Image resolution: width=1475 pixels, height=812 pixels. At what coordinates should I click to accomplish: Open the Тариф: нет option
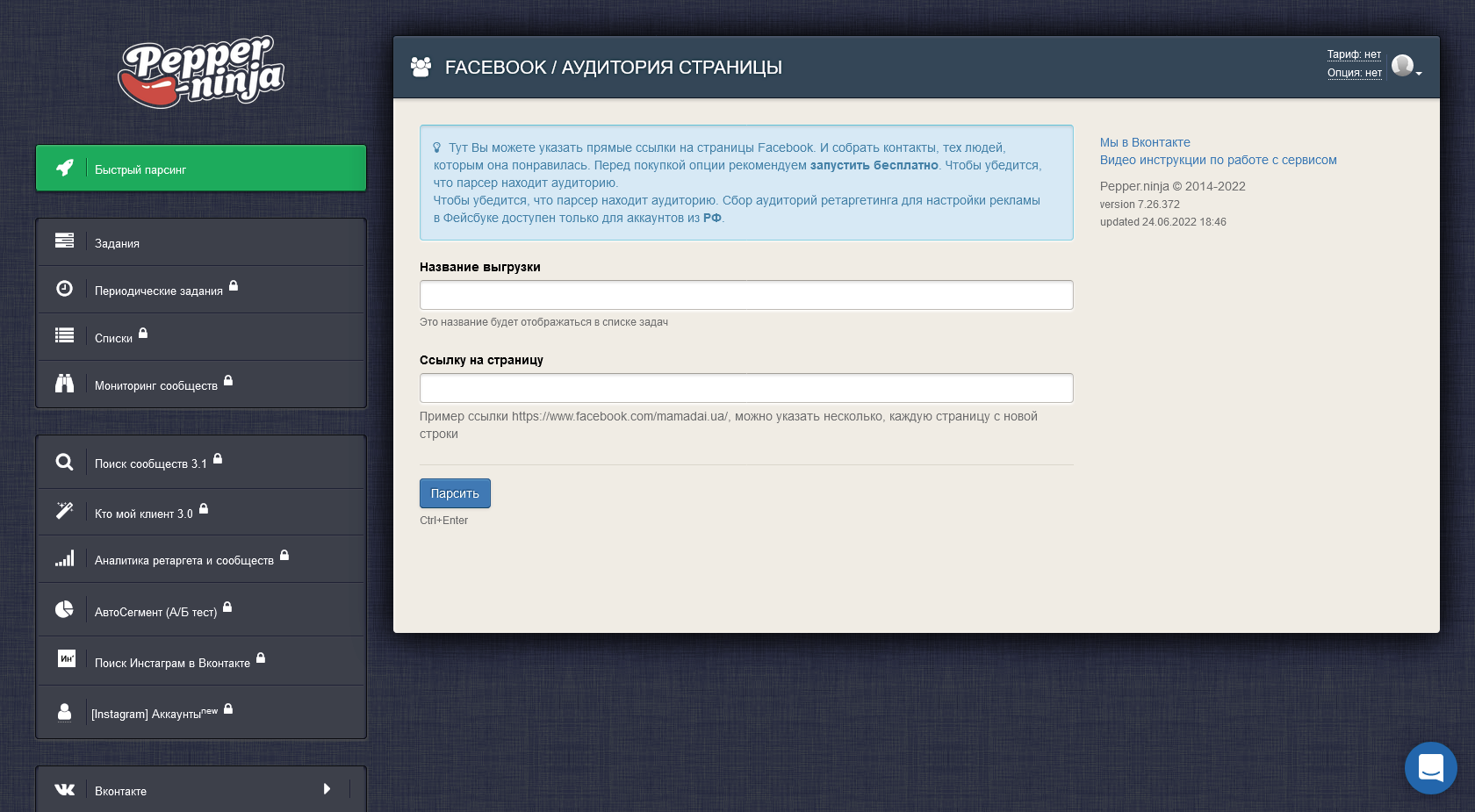pyautogui.click(x=1354, y=54)
